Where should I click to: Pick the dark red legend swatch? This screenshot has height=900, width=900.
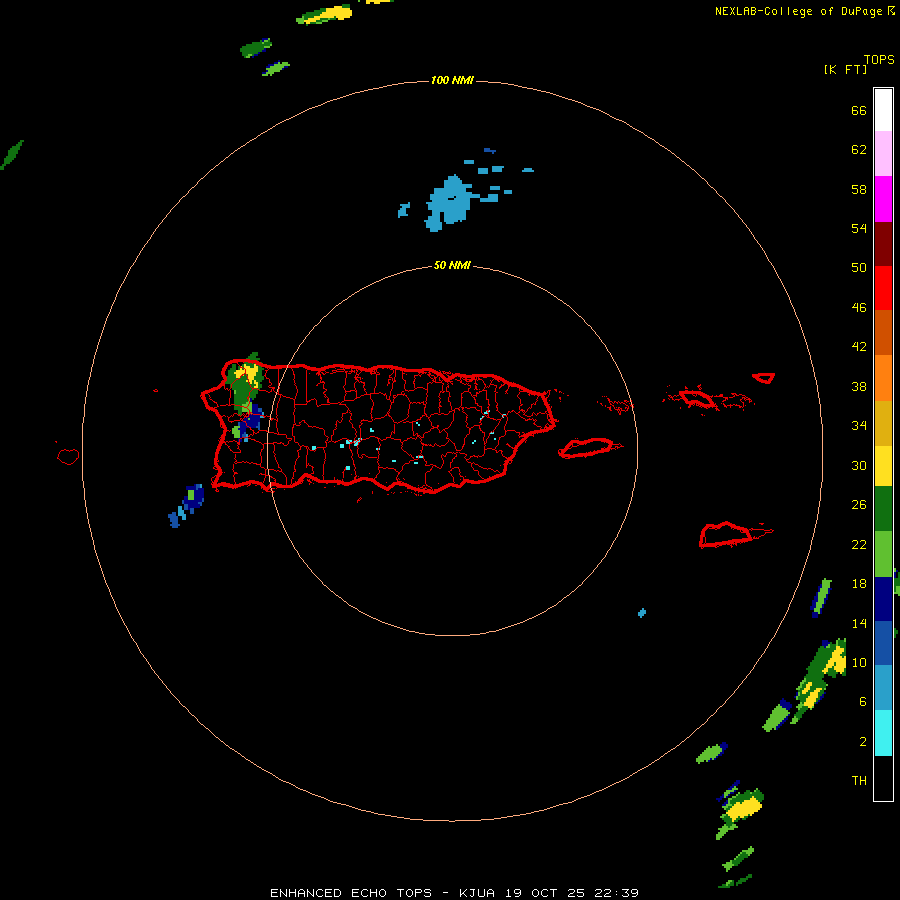click(x=883, y=243)
